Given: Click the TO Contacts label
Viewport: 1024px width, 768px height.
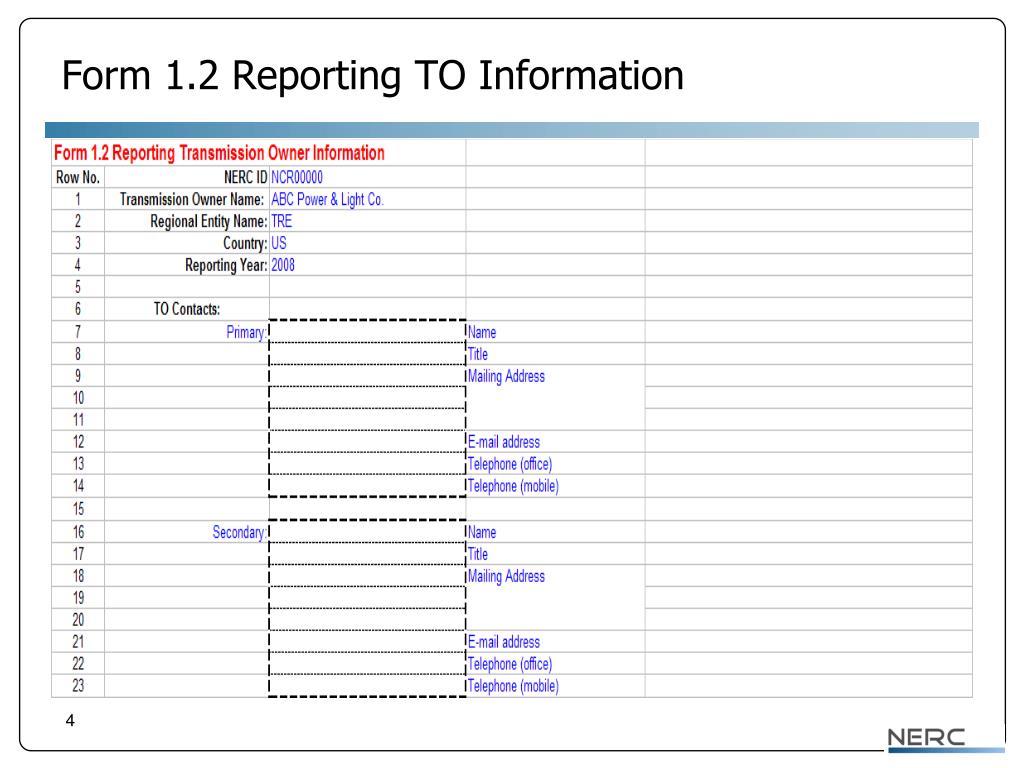Looking at the screenshot, I should click(187, 309).
